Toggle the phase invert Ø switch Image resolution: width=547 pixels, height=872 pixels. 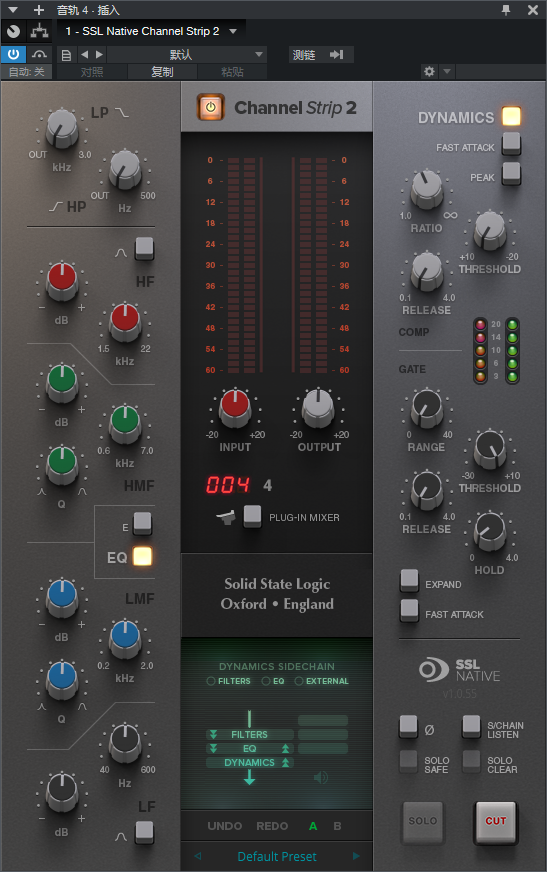click(x=409, y=726)
